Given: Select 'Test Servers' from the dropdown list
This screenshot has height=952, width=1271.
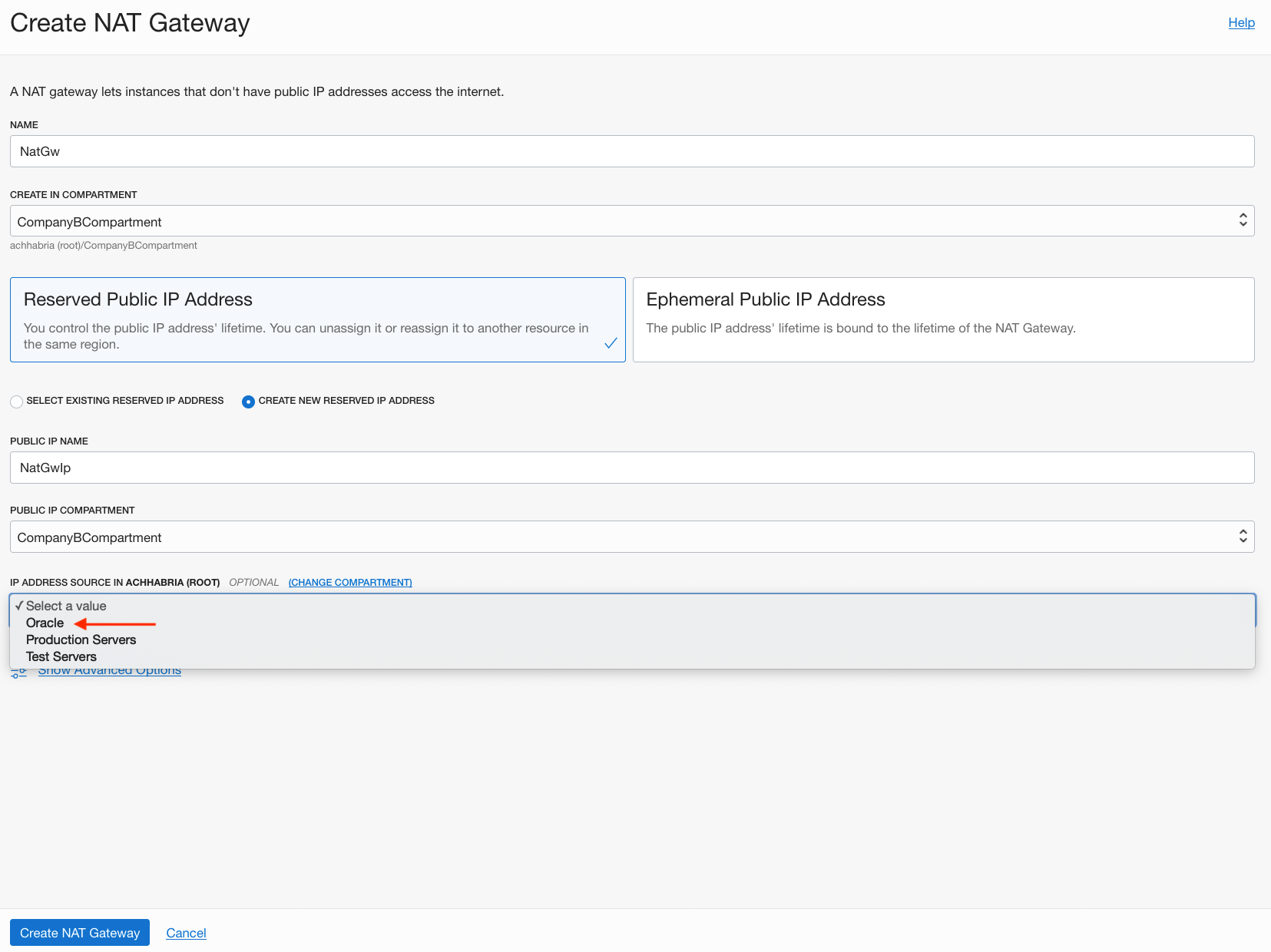Looking at the screenshot, I should tap(61, 656).
